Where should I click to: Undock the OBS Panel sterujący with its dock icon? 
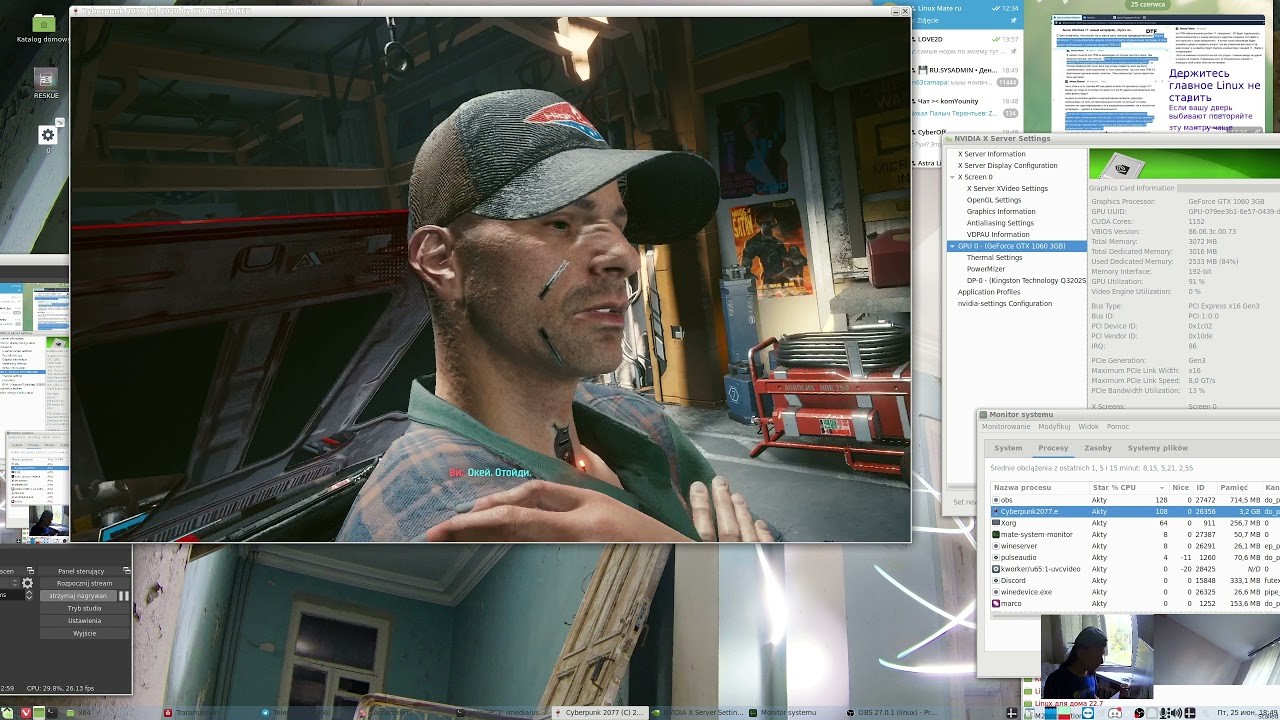point(126,571)
